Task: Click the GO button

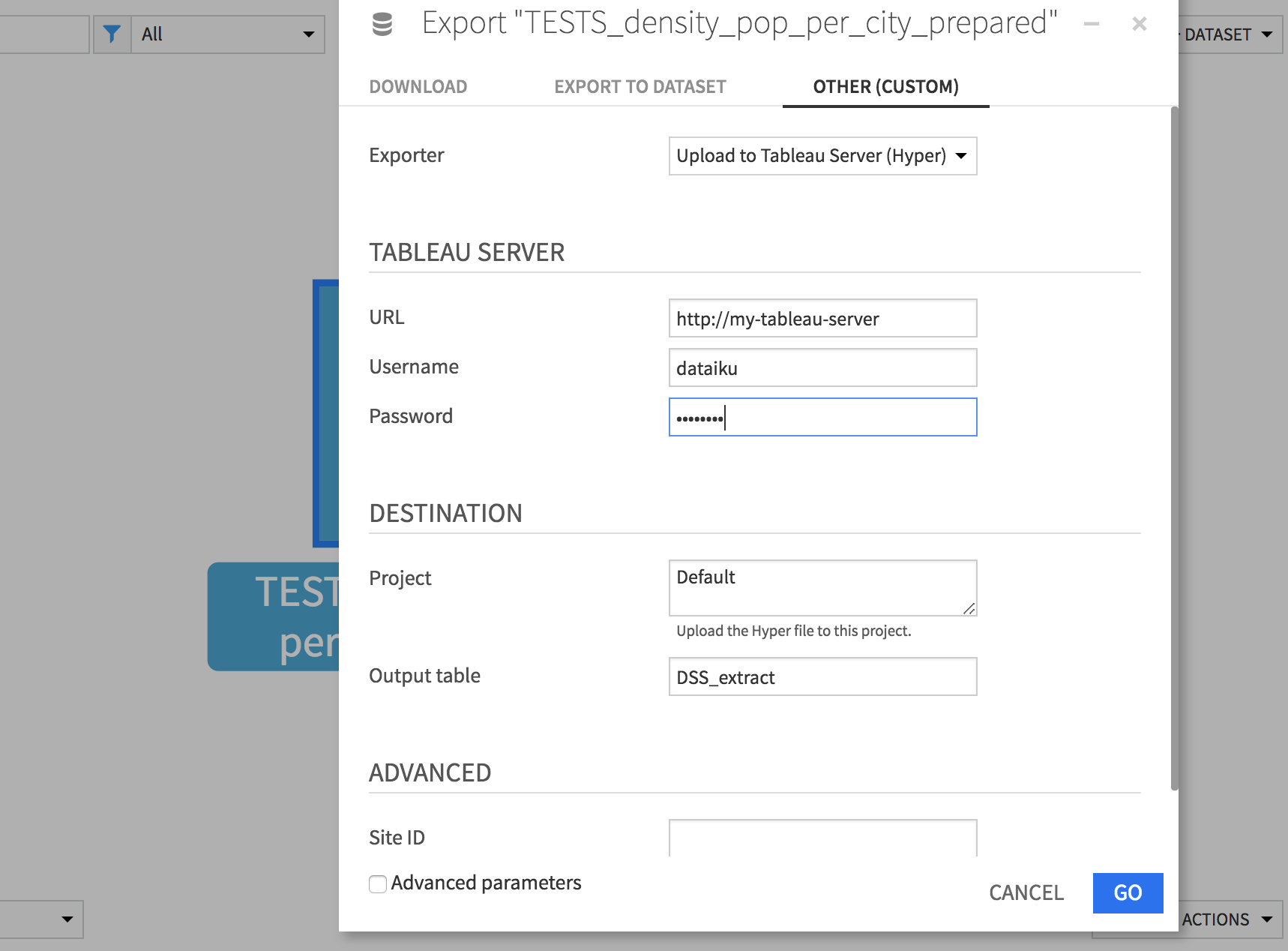Action: coord(1128,892)
